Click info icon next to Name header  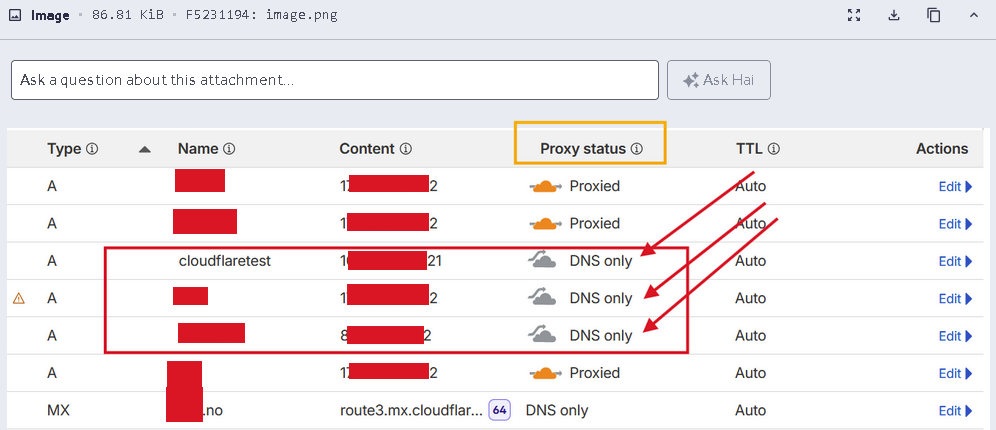coord(229,149)
